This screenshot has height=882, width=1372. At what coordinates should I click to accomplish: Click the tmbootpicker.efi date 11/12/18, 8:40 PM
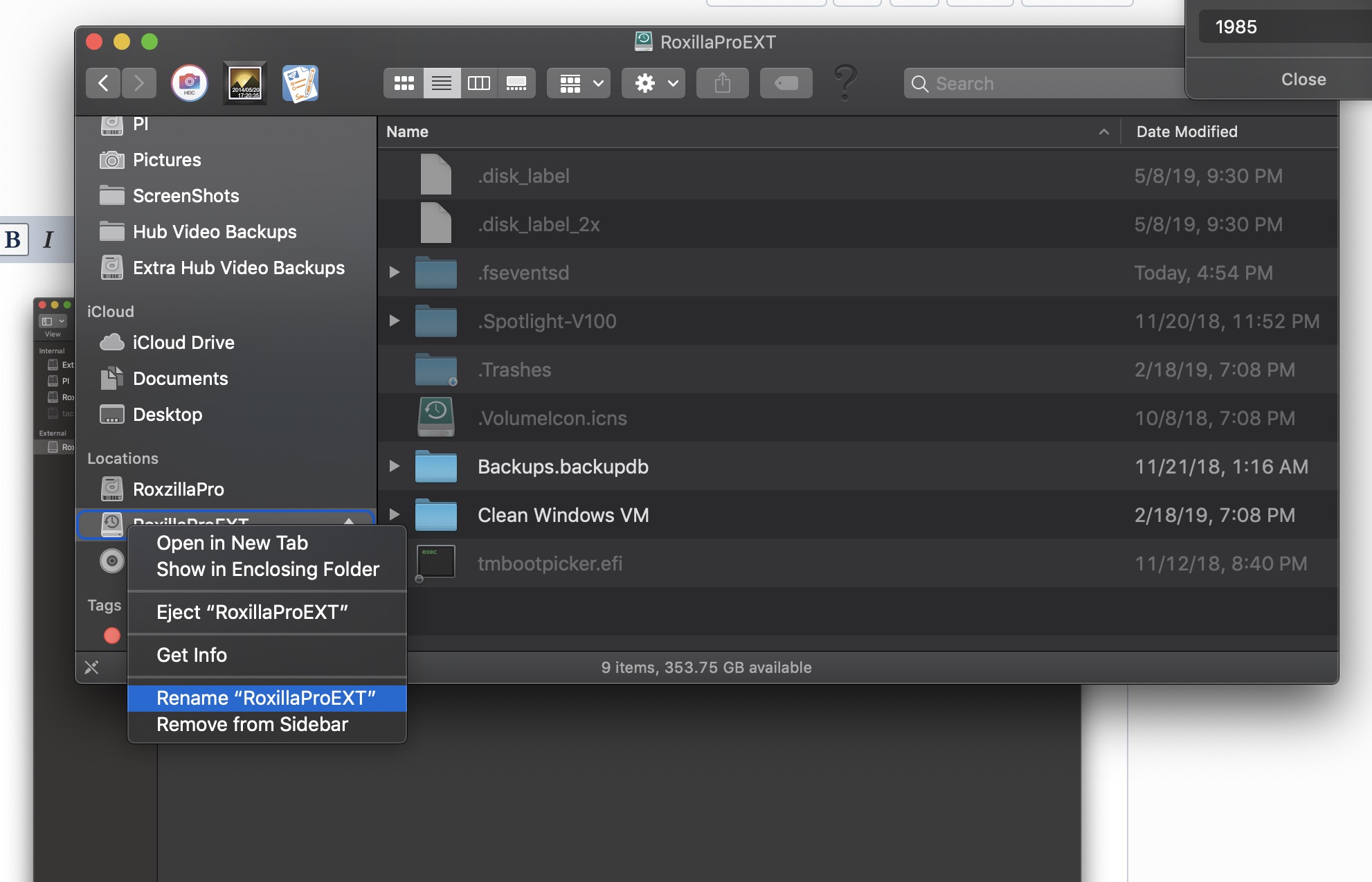click(1221, 564)
